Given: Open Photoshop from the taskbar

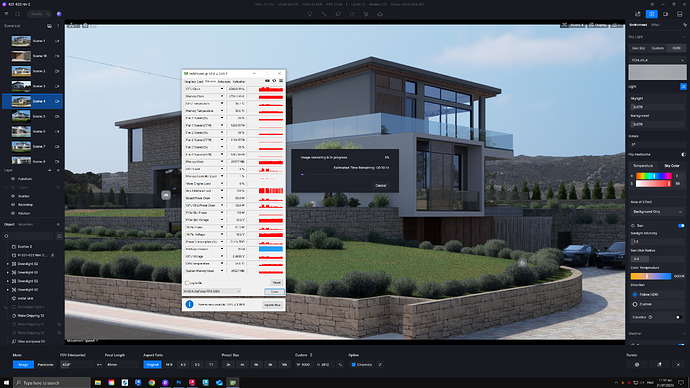Looking at the screenshot, I should [x=179, y=383].
